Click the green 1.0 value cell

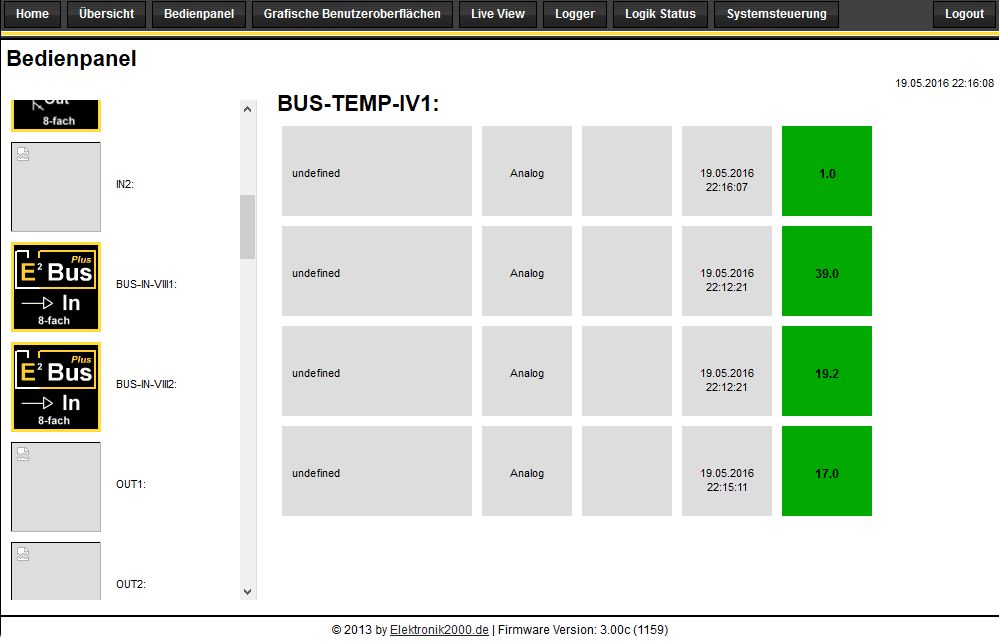click(x=827, y=171)
